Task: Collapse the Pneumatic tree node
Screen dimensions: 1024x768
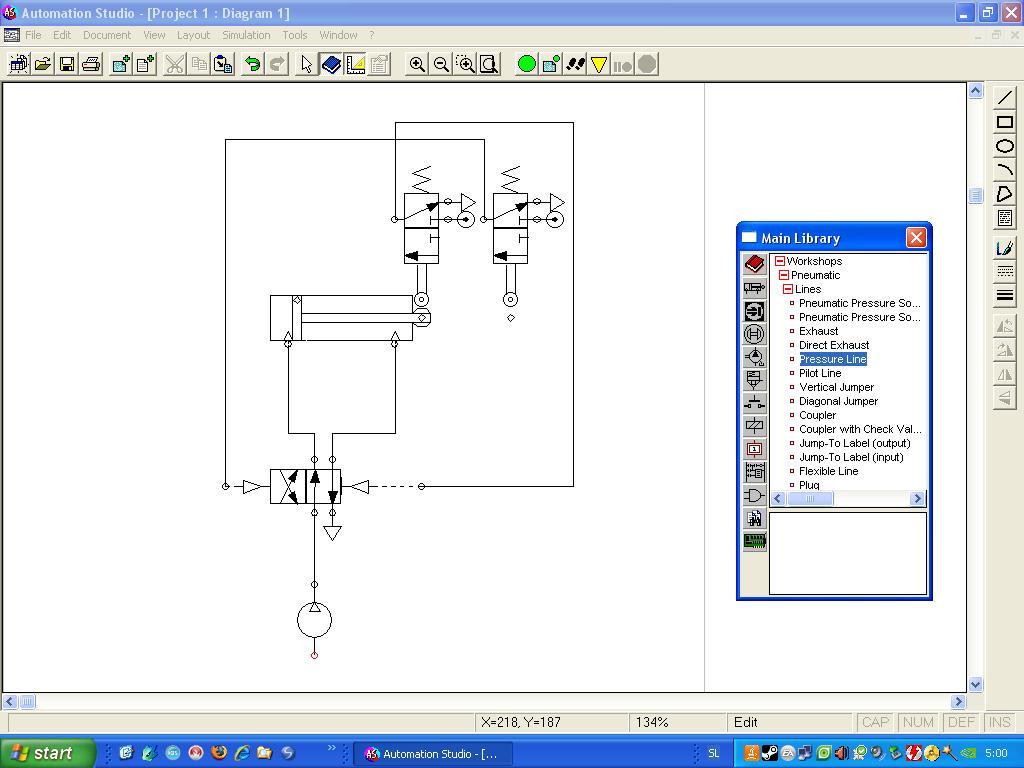Action: pyautogui.click(x=784, y=275)
